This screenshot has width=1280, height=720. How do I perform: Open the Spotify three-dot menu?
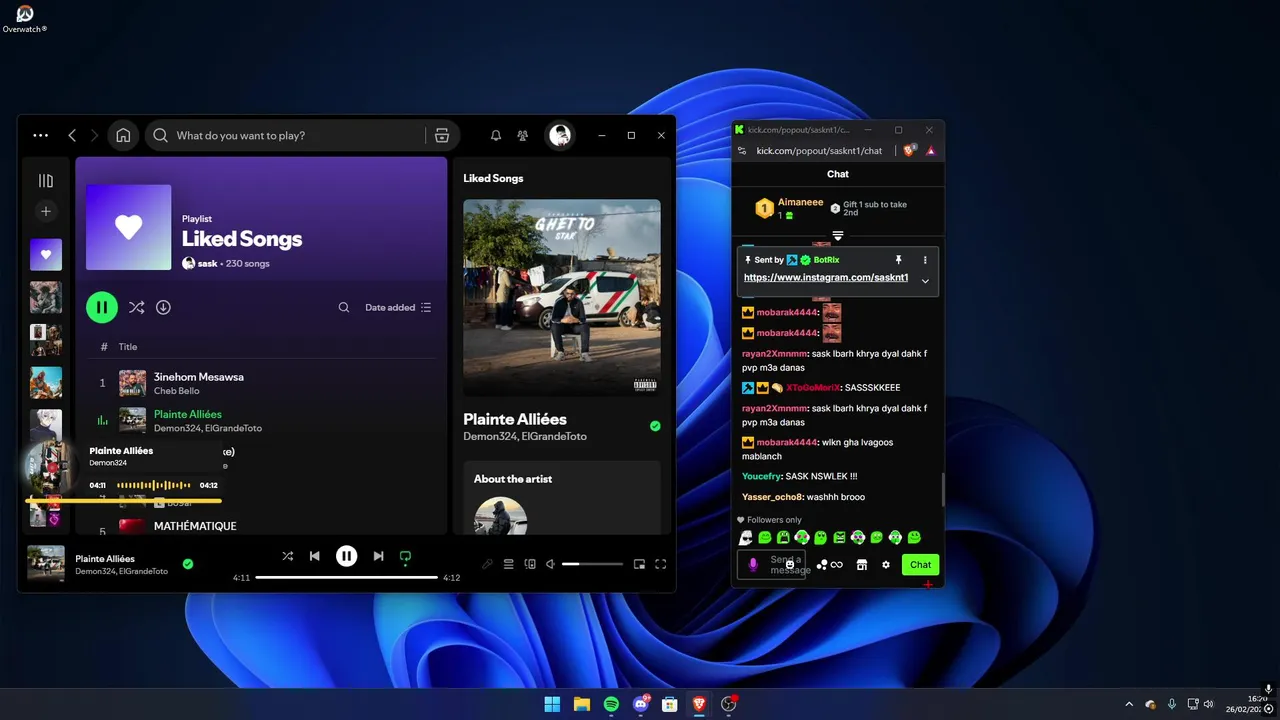click(40, 135)
